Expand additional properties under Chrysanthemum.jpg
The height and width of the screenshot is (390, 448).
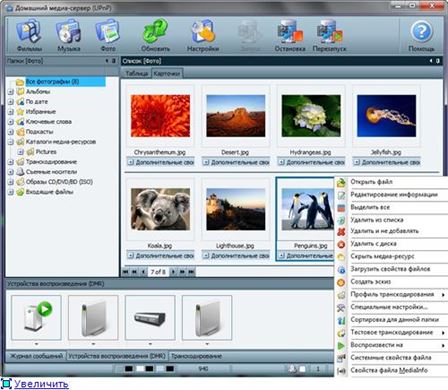(131, 162)
